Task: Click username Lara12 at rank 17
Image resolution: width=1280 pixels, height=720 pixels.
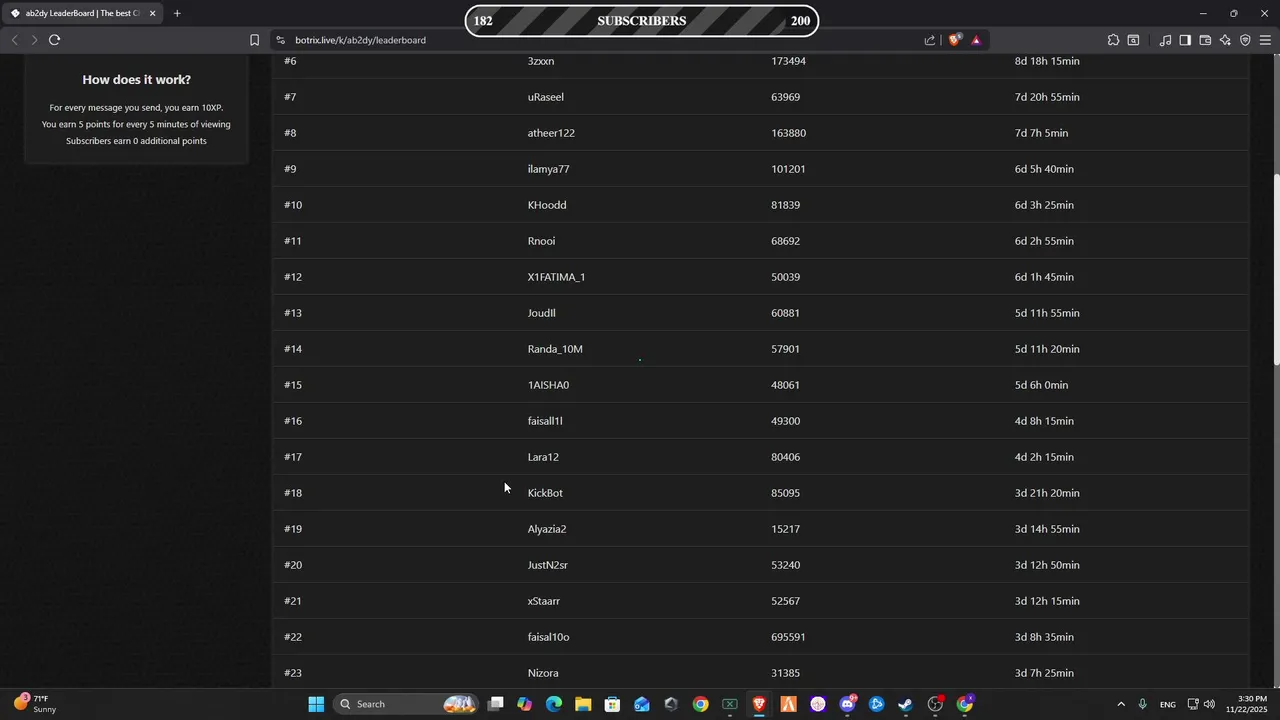Action: coord(543,457)
